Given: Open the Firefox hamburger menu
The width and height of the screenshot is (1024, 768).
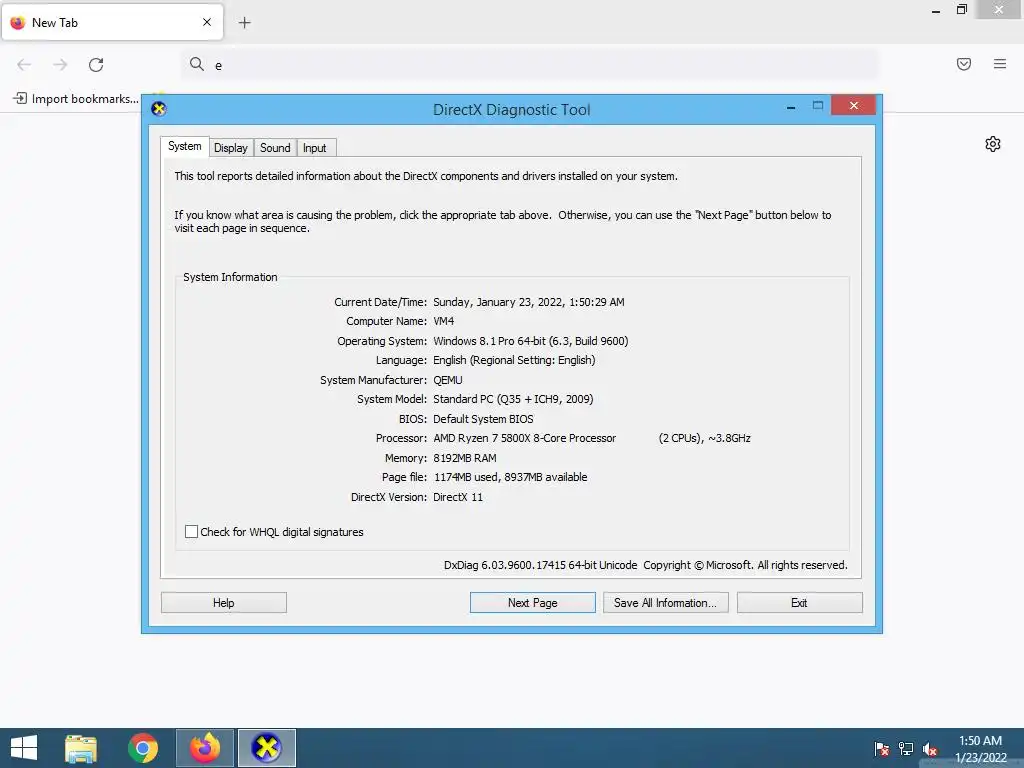Looking at the screenshot, I should coord(1000,64).
